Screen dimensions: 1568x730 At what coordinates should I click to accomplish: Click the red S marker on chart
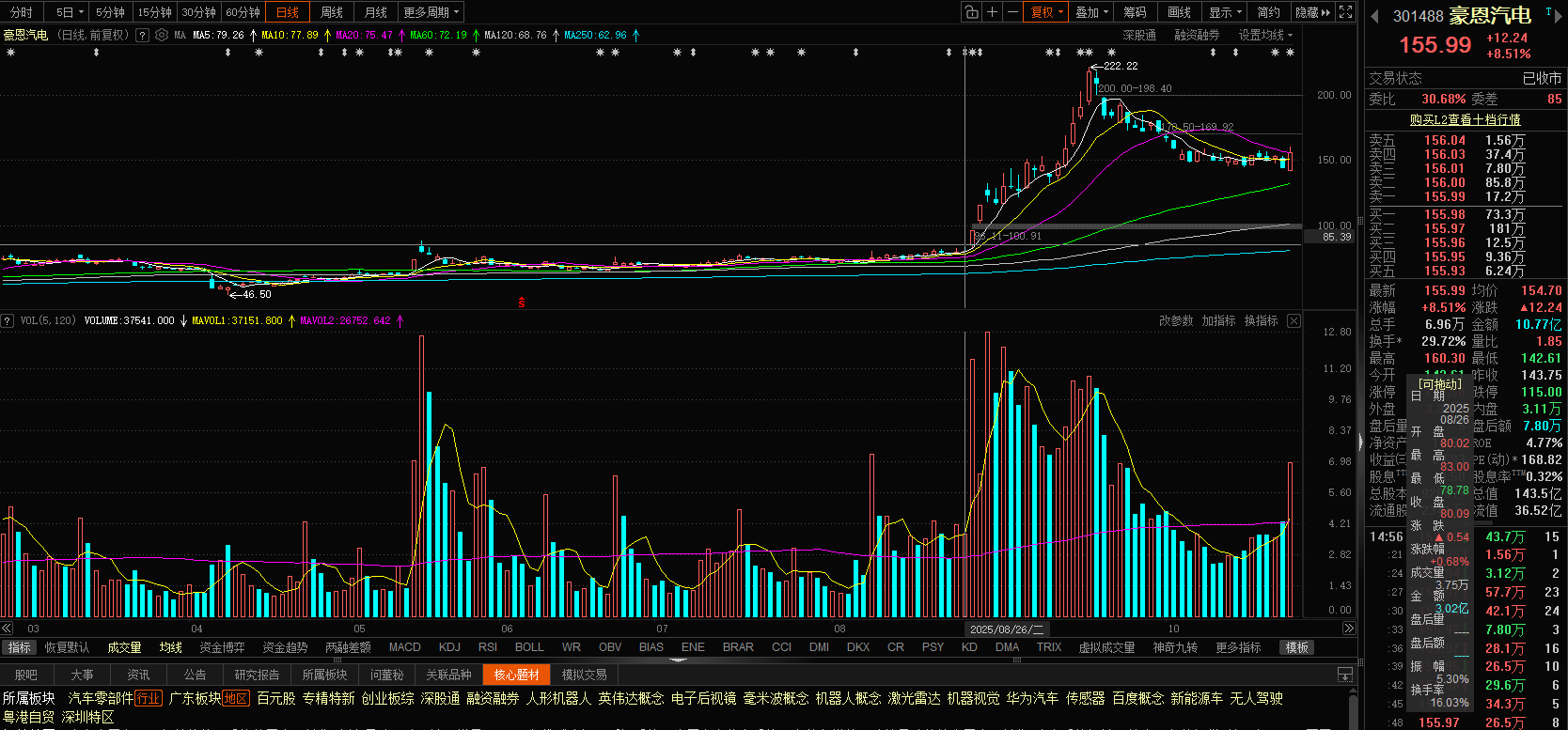click(522, 303)
